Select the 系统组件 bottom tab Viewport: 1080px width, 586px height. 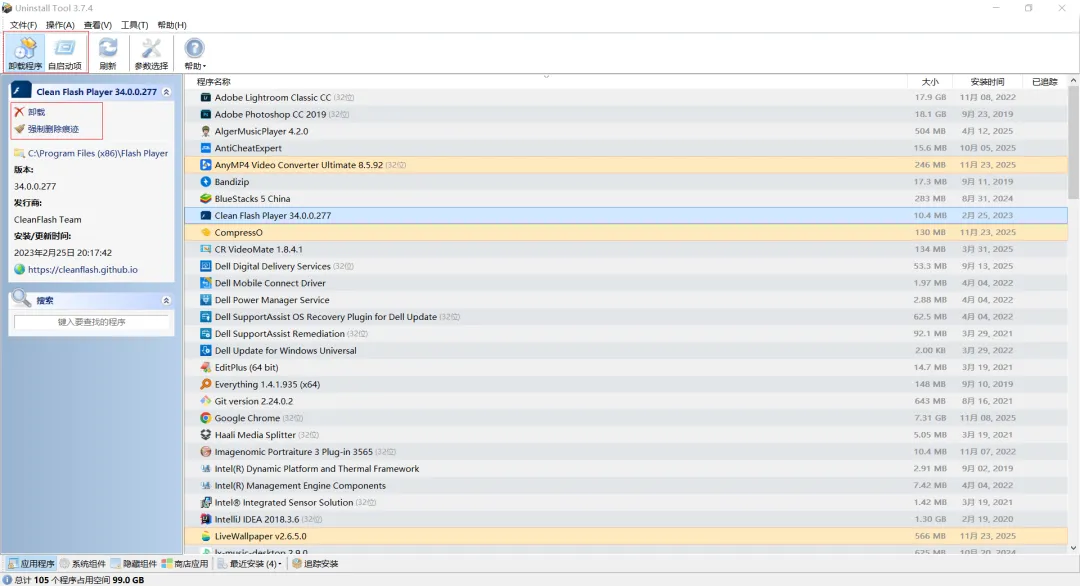pos(83,563)
